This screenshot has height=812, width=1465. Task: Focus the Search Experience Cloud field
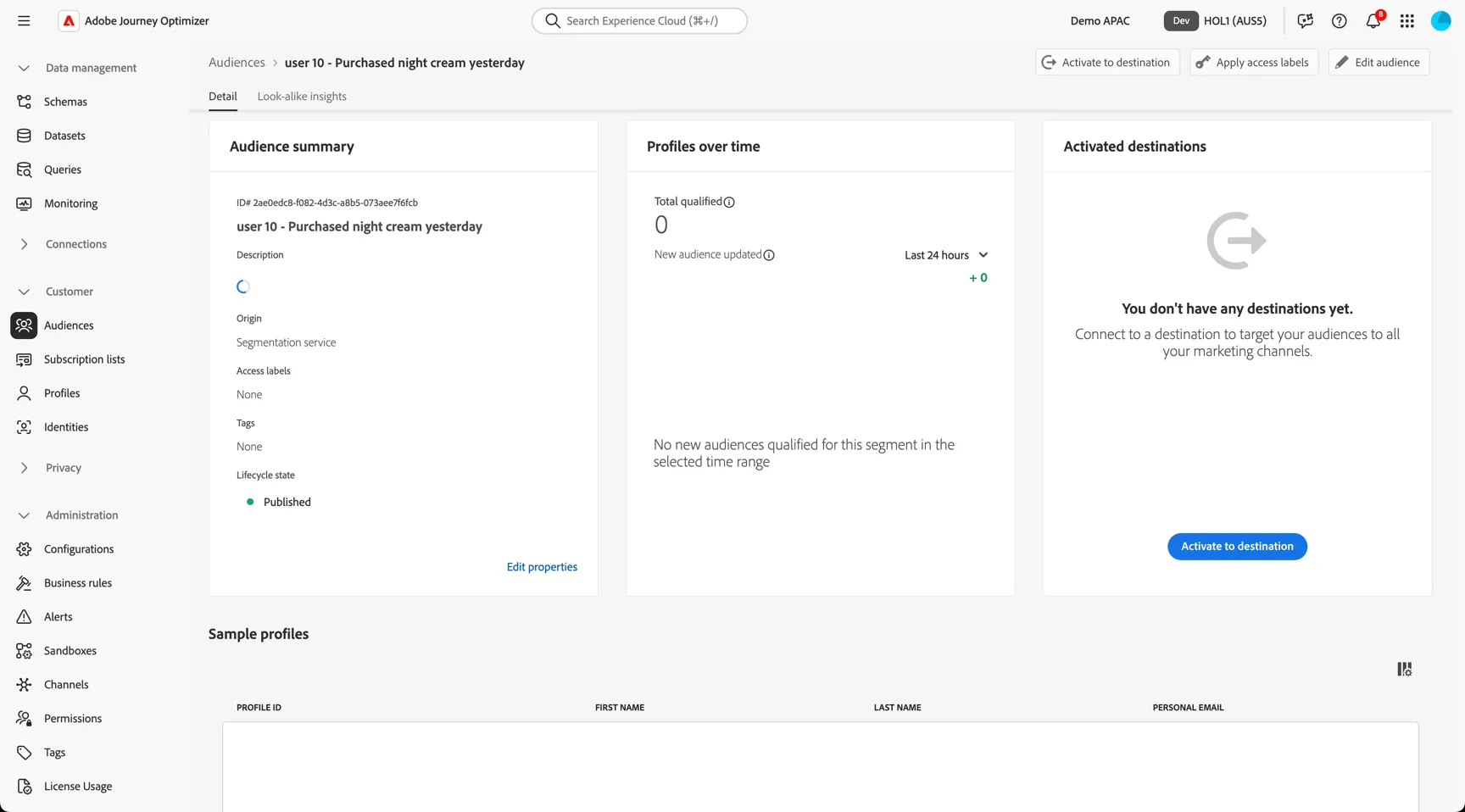click(639, 21)
